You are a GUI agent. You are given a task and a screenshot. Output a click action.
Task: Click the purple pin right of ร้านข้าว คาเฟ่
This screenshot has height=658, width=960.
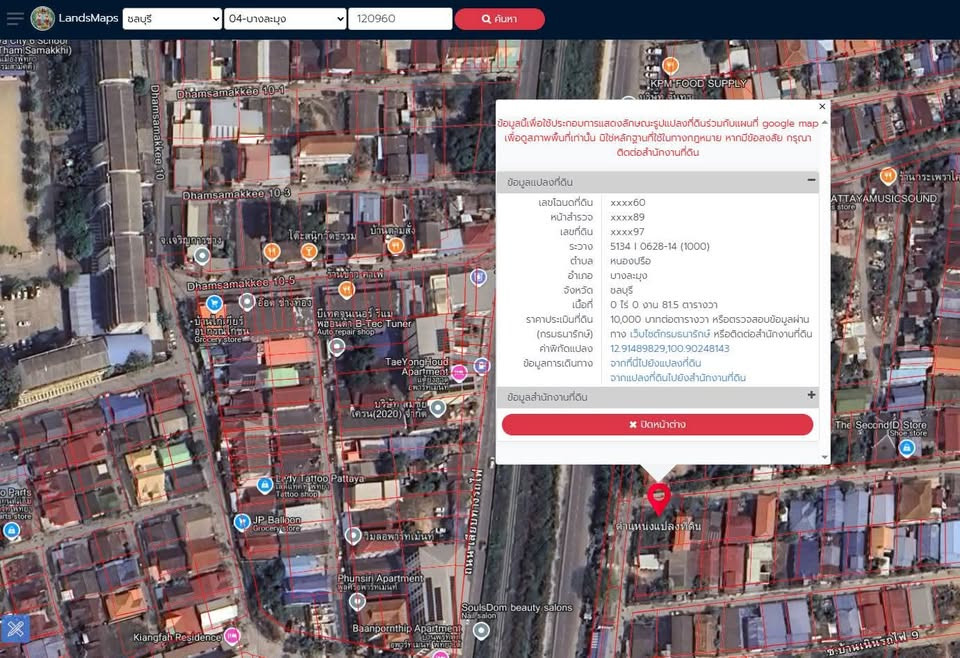[x=479, y=277]
